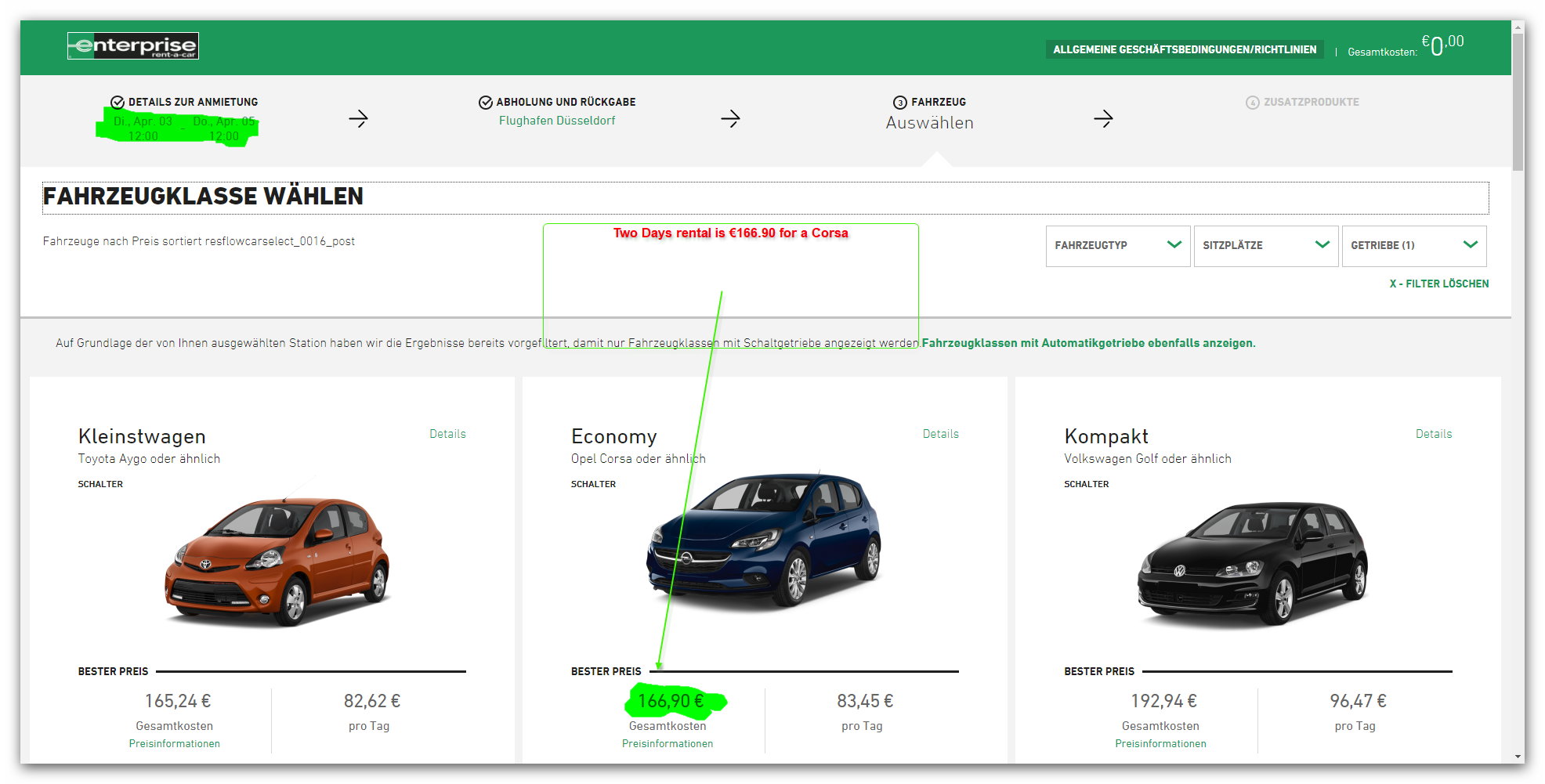
Task: Open the Getriebe (1) filter dropdown
Action: coord(1414,246)
